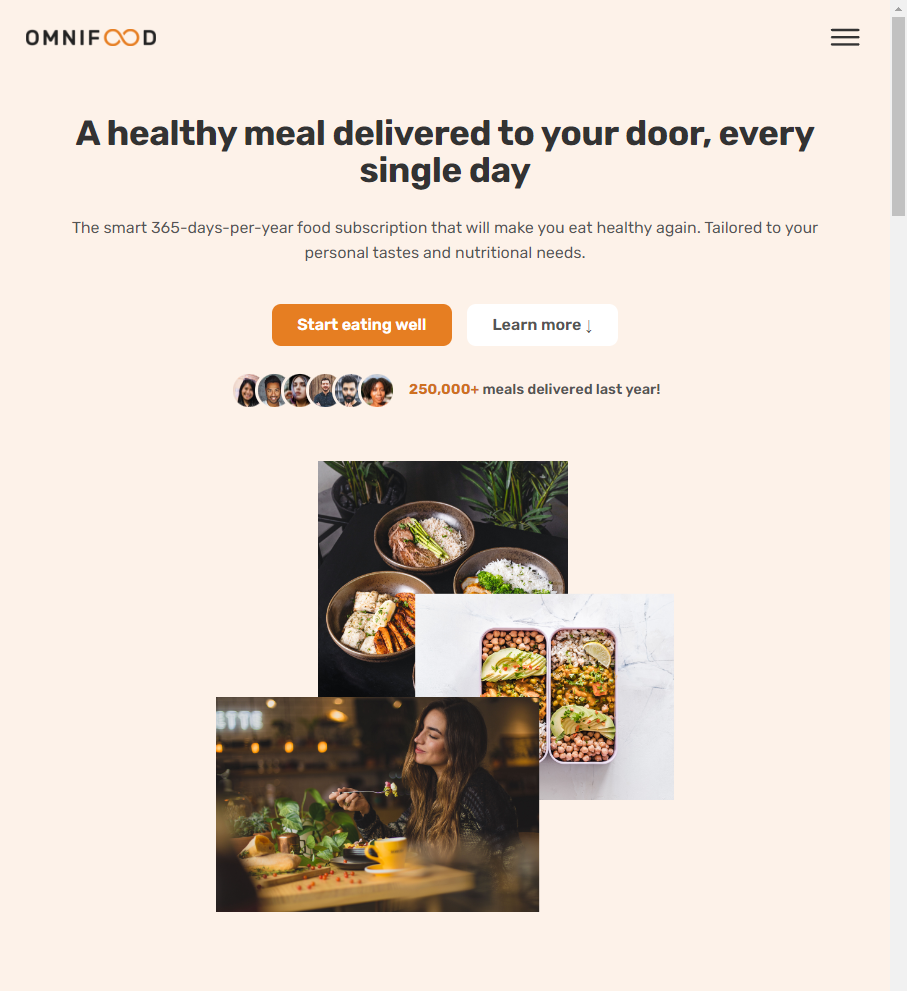Click the empty scrollbar track below the thumb
907x991 pixels.
coord(898,600)
